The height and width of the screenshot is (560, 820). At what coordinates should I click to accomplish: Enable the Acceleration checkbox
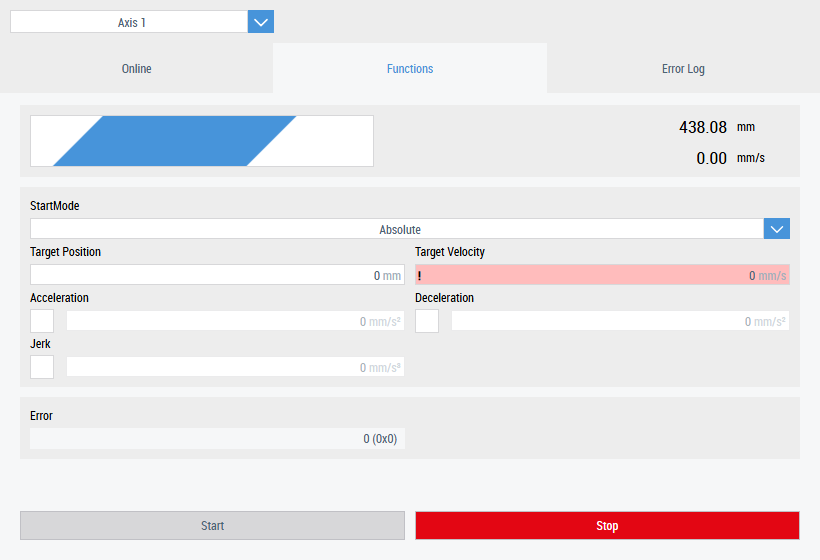42,321
